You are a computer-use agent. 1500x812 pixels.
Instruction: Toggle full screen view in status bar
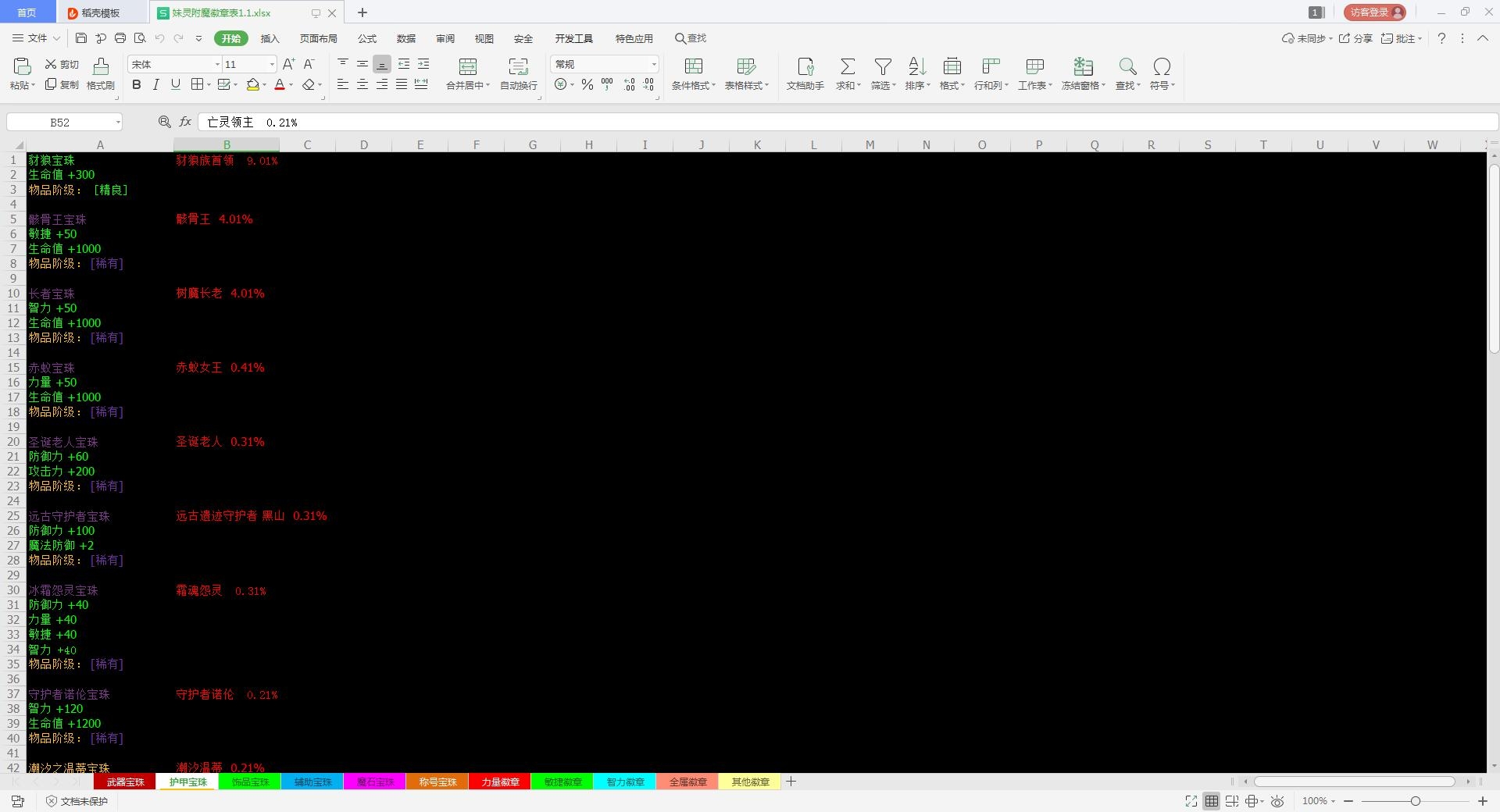(1191, 801)
